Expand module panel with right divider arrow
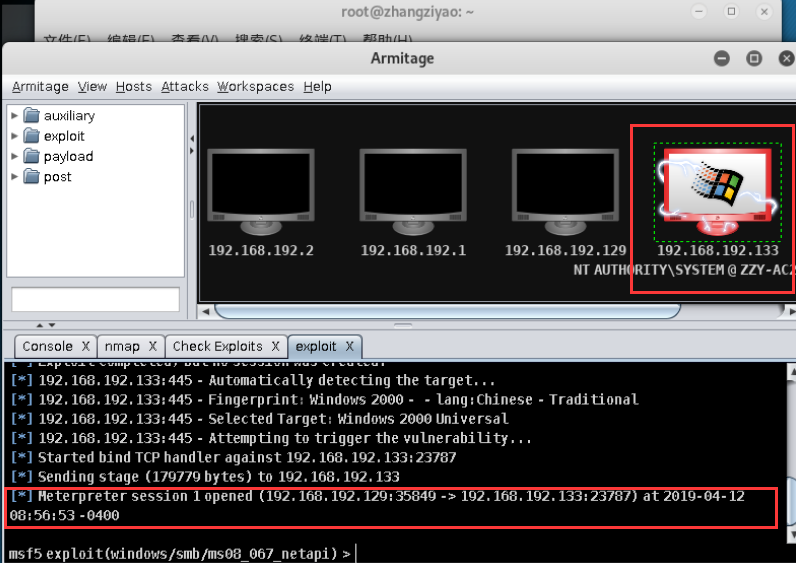This screenshot has height=563, width=796. (192, 151)
